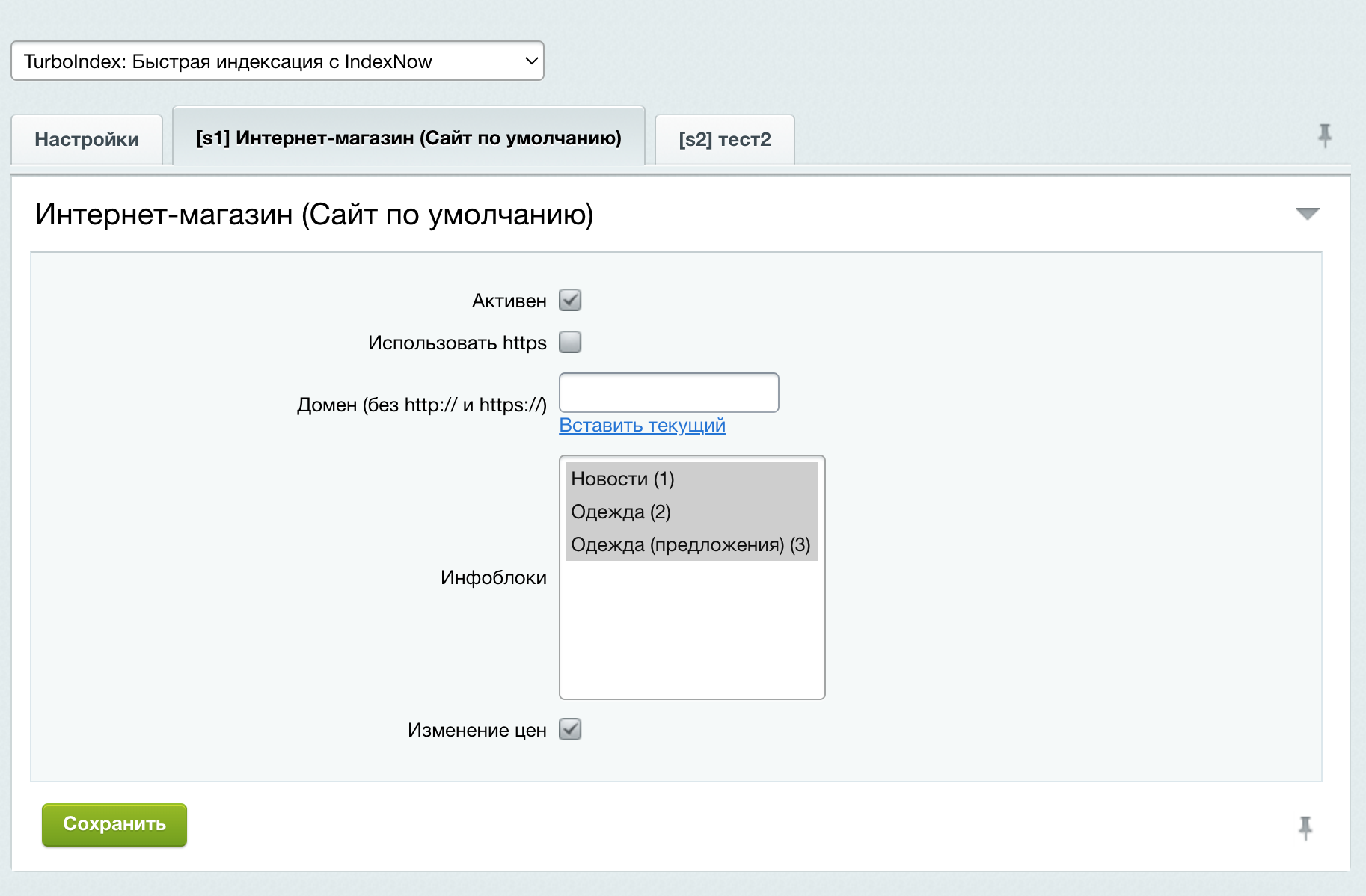Switch to the Настройки tab
This screenshot has width=1366, height=896.
coord(87,139)
